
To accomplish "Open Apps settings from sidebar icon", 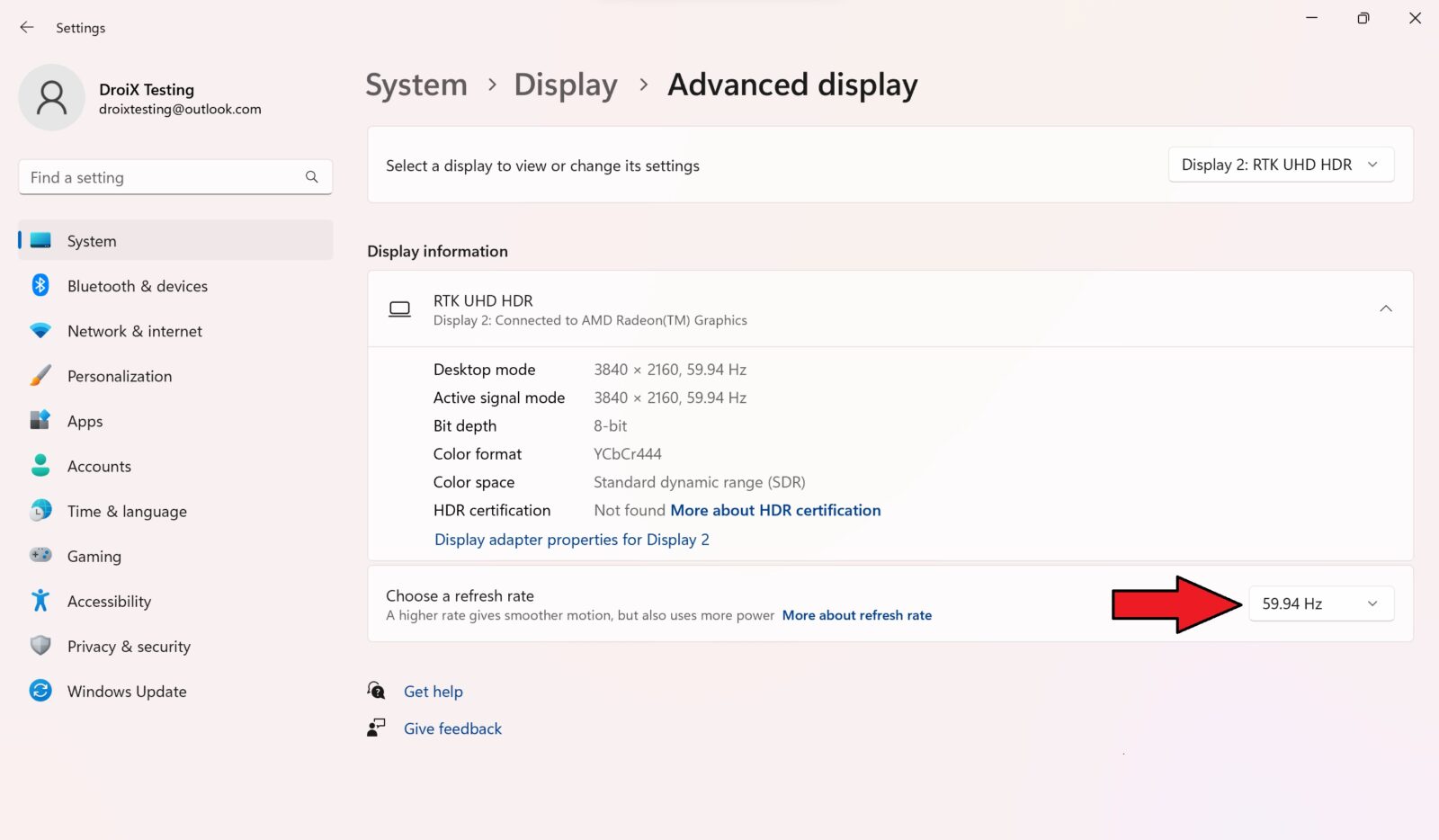I will coord(40,420).
